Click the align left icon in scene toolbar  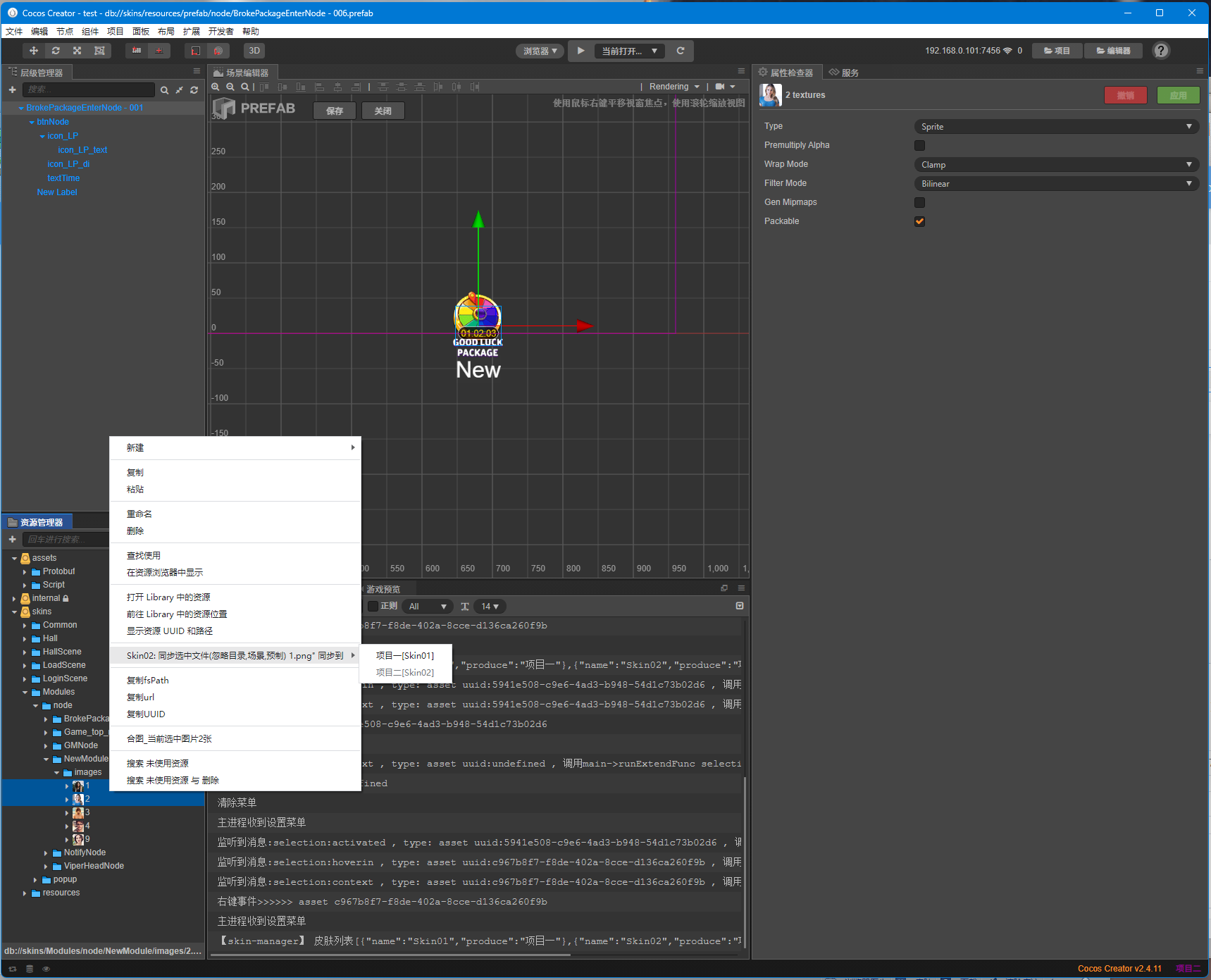pos(319,87)
